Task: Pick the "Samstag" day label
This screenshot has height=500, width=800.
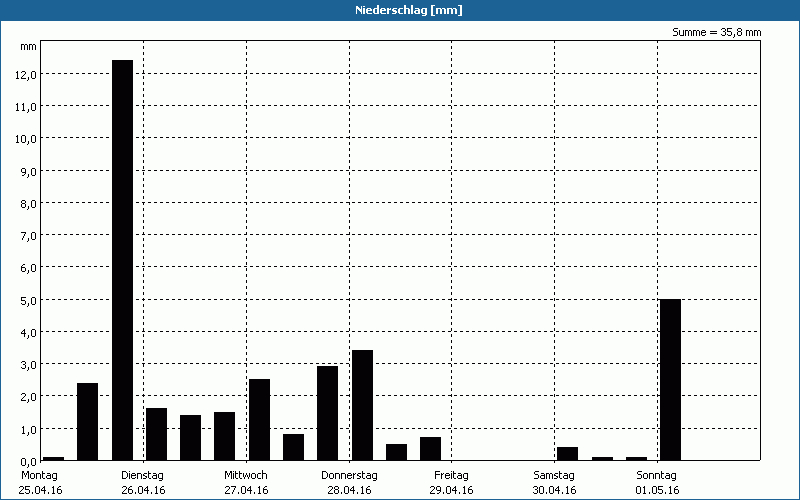Action: 554,476
